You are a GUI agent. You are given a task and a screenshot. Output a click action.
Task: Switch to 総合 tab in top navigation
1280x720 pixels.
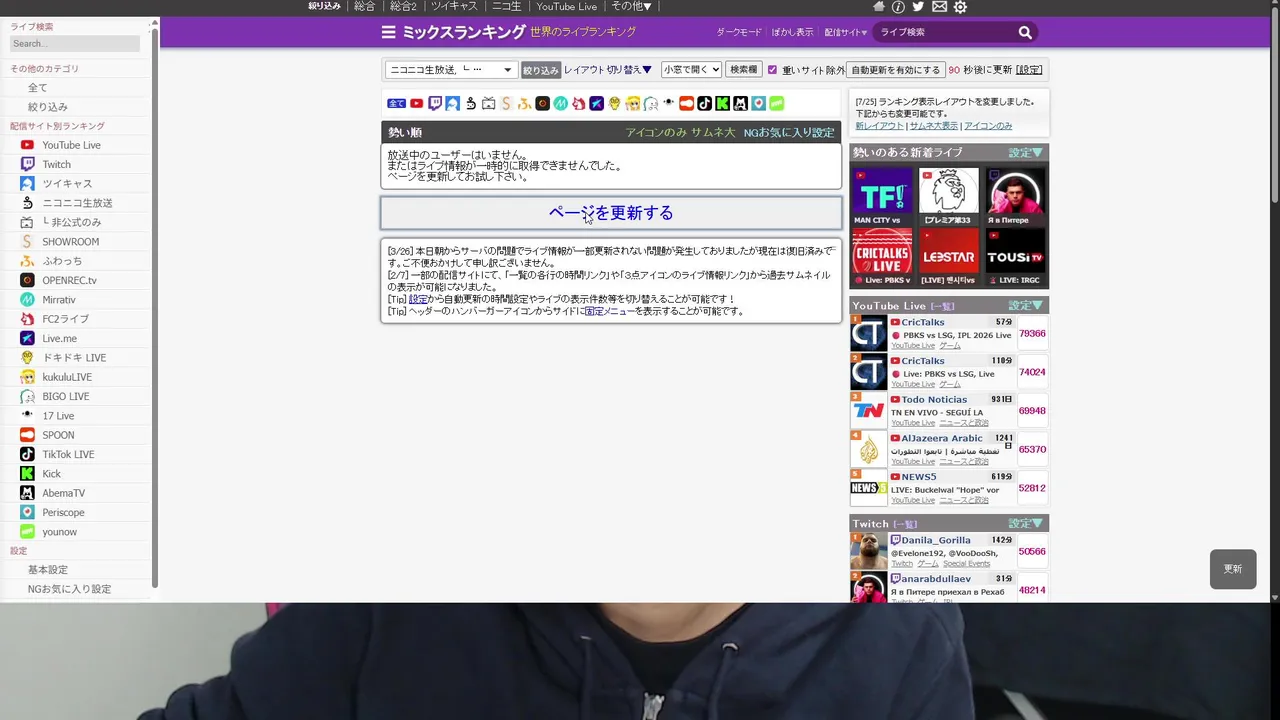[x=365, y=6]
